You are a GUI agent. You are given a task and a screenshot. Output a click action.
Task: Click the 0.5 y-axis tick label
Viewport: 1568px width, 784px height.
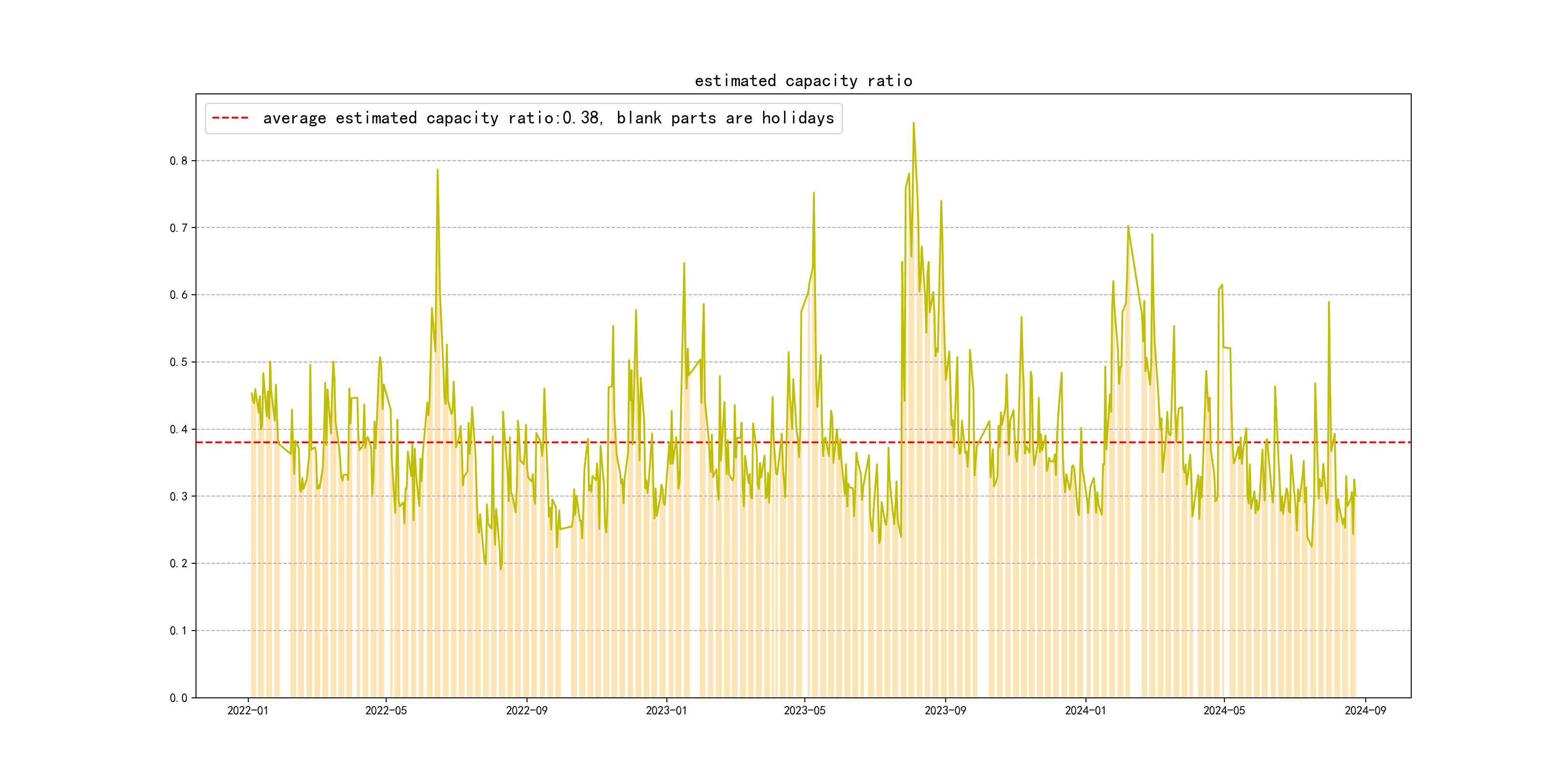point(179,362)
